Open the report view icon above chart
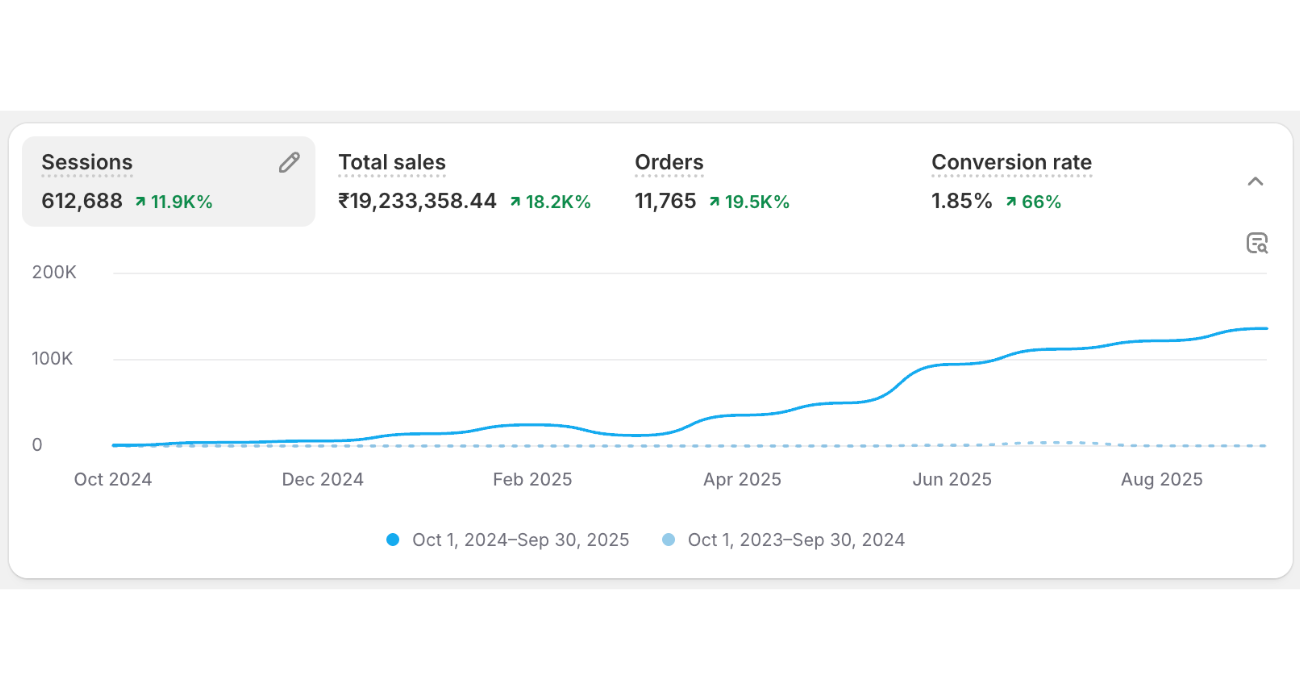 tap(1257, 243)
